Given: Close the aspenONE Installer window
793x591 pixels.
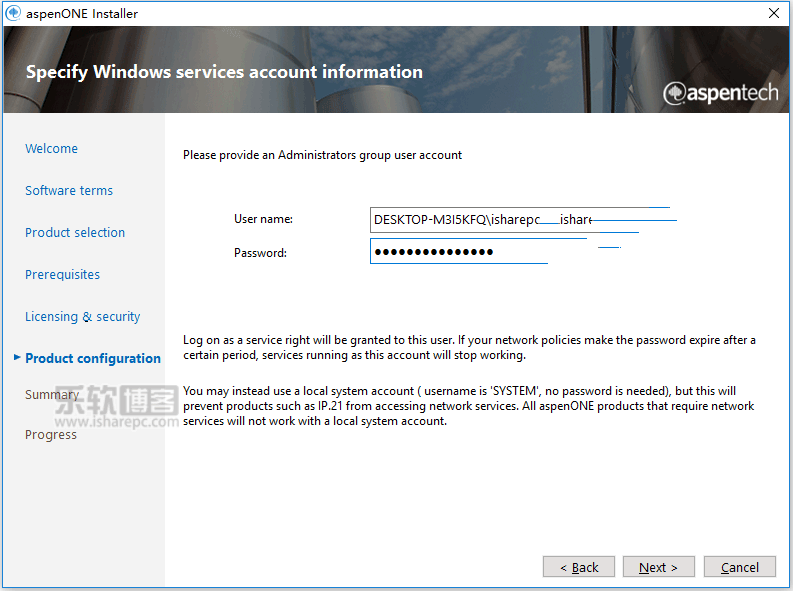Looking at the screenshot, I should coord(773,13).
